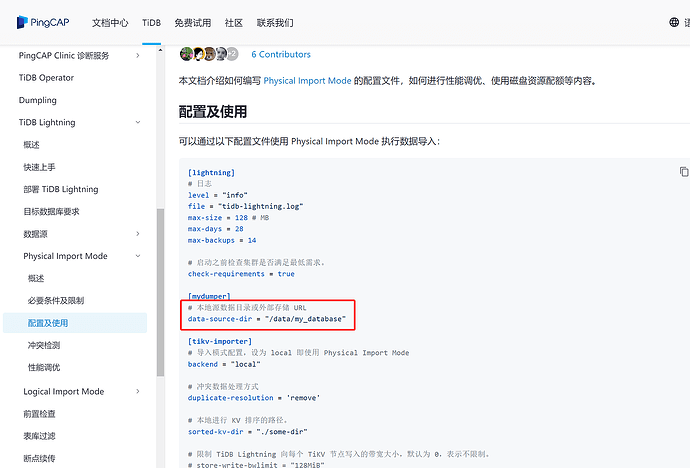Click 联系我们 in top navigation

point(274,22)
